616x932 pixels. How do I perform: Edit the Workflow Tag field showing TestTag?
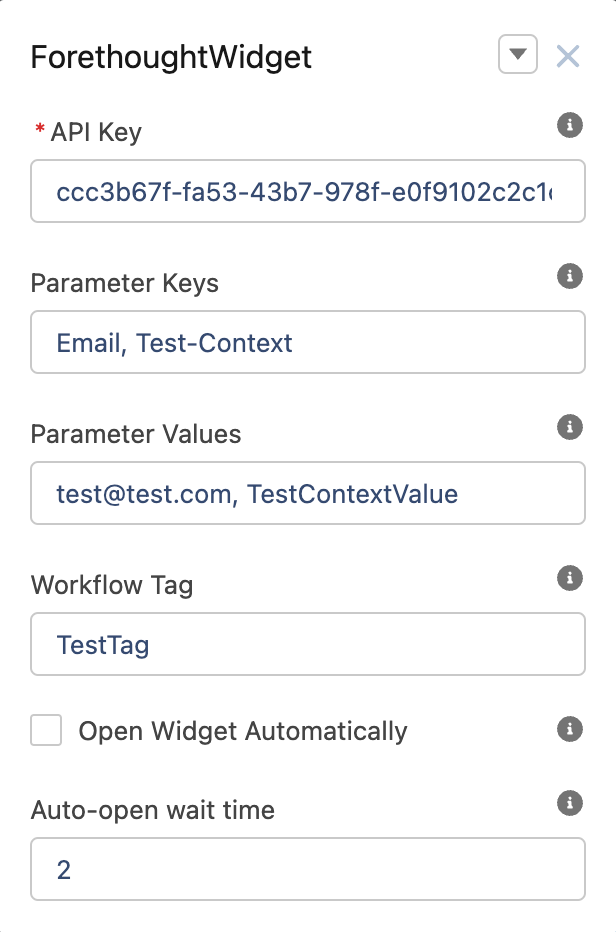[308, 644]
